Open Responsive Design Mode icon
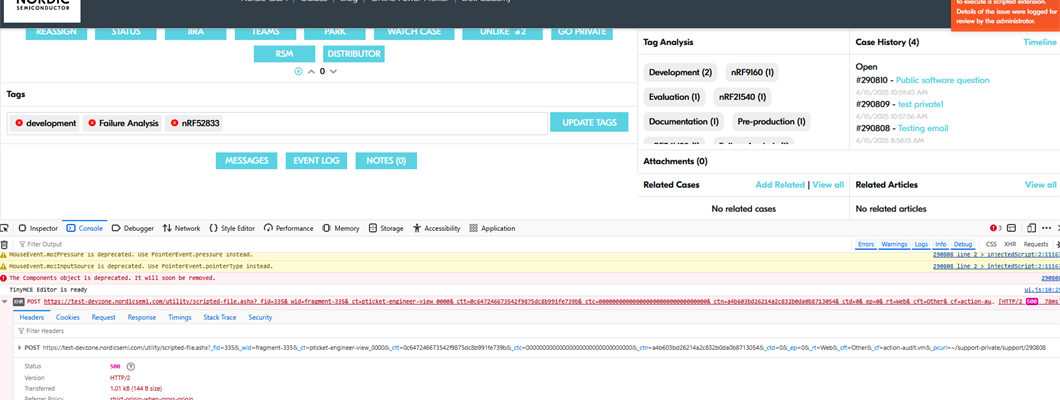 coord(1032,228)
